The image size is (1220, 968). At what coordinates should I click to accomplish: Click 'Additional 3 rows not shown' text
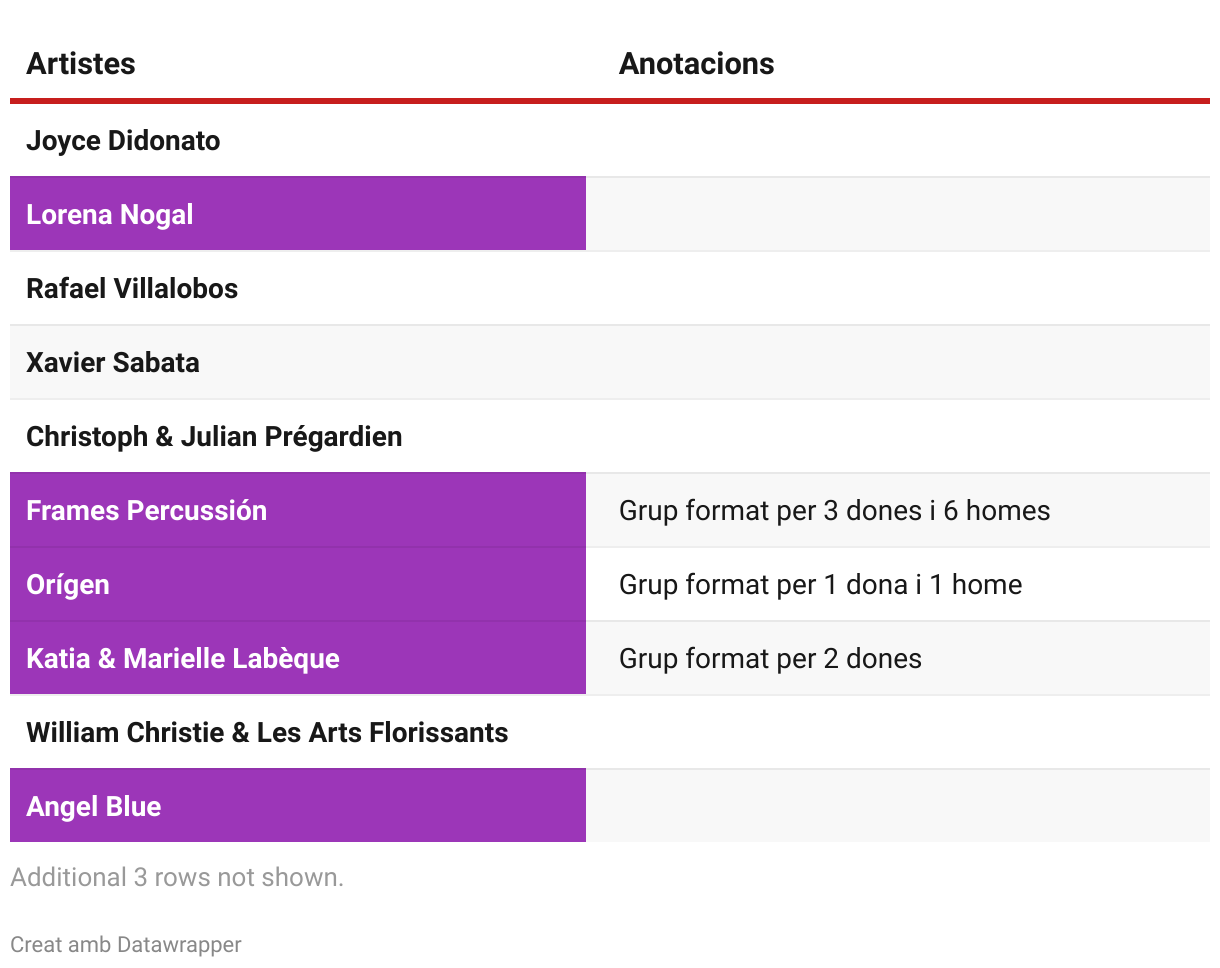[177, 878]
